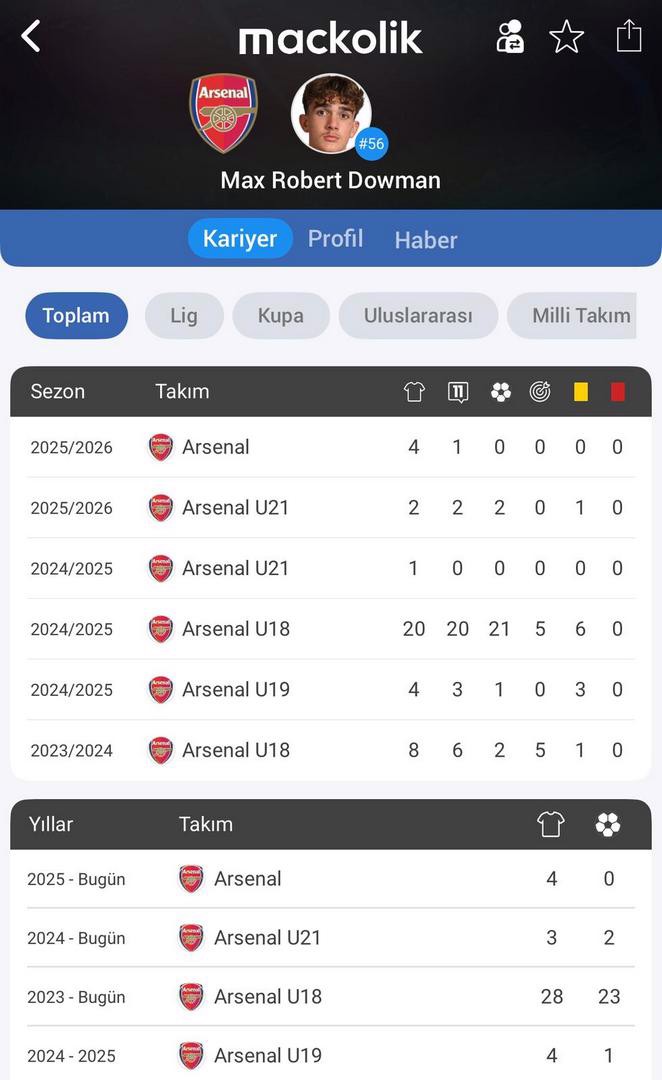Tap the yellow card column icon

580,392
